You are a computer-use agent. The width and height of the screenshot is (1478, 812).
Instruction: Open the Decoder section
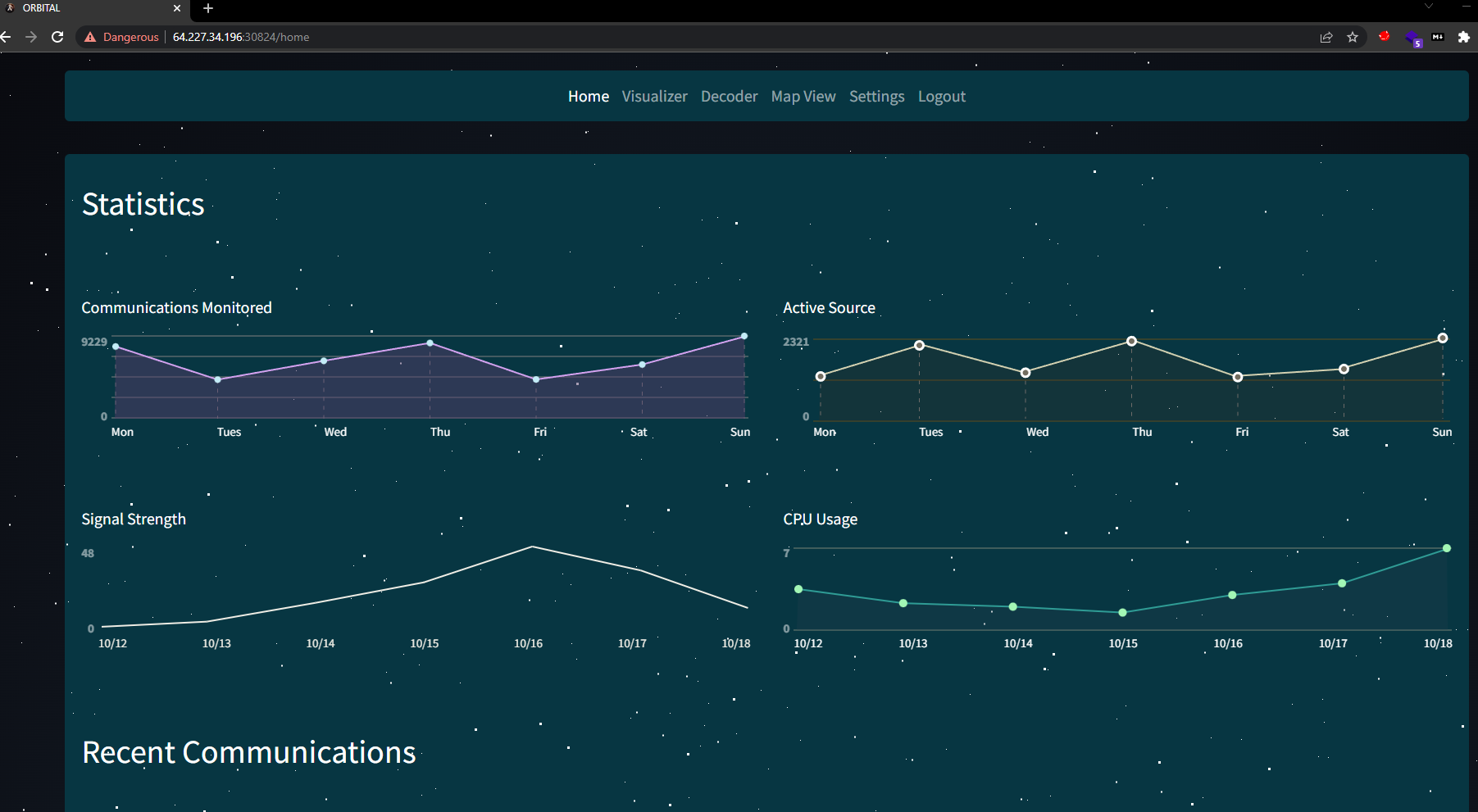pyautogui.click(x=729, y=96)
